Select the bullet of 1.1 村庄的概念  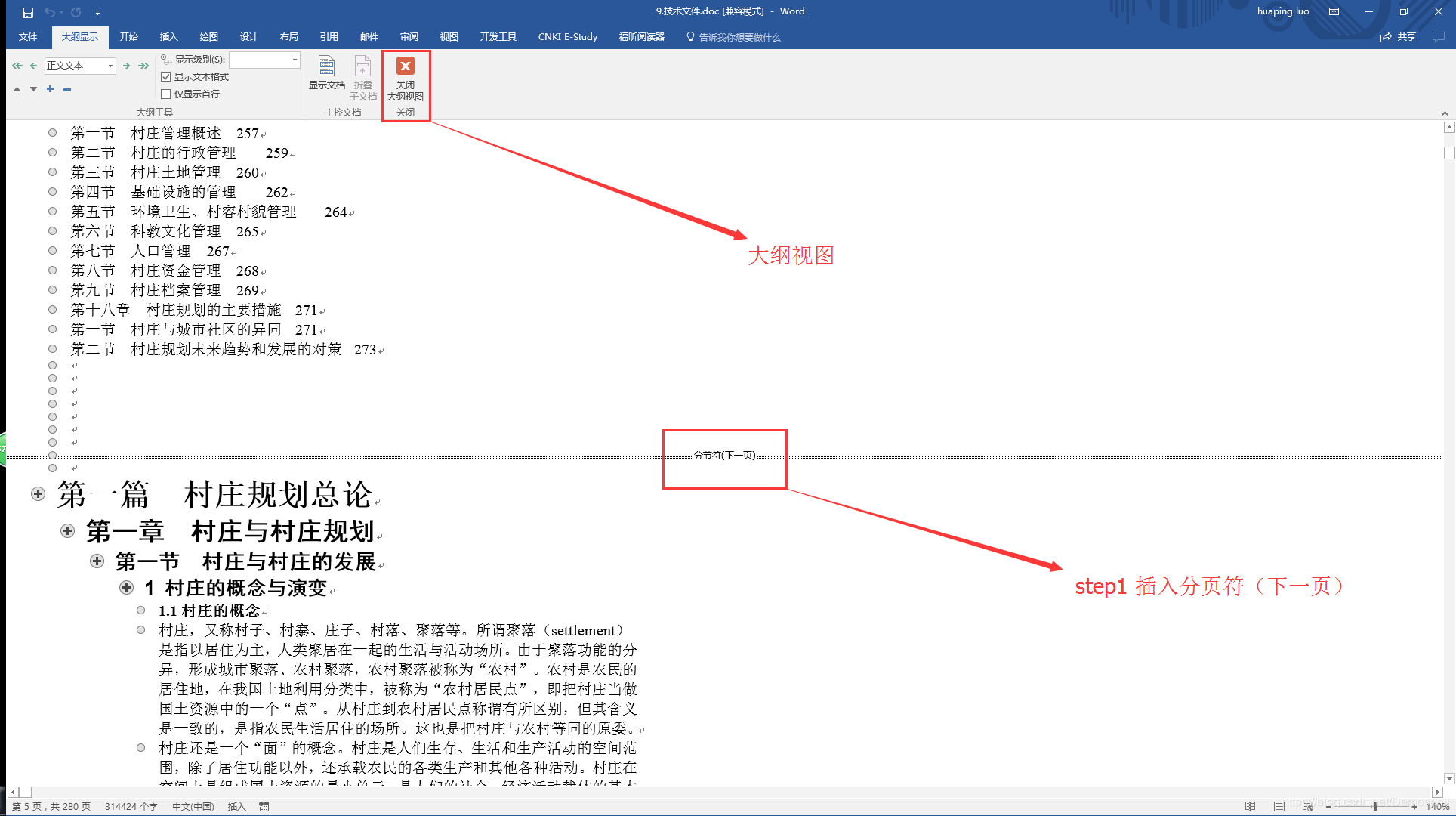click(x=141, y=610)
